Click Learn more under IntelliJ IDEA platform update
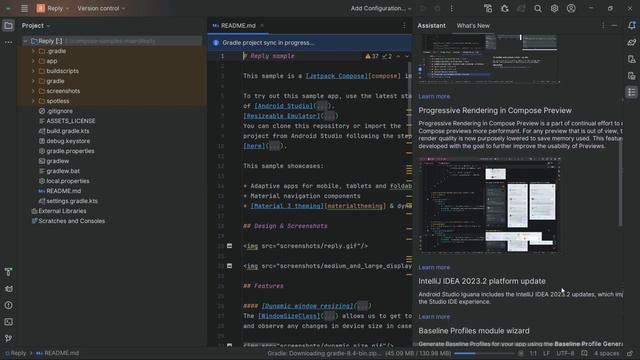This screenshot has height=360, width=640. (x=434, y=317)
